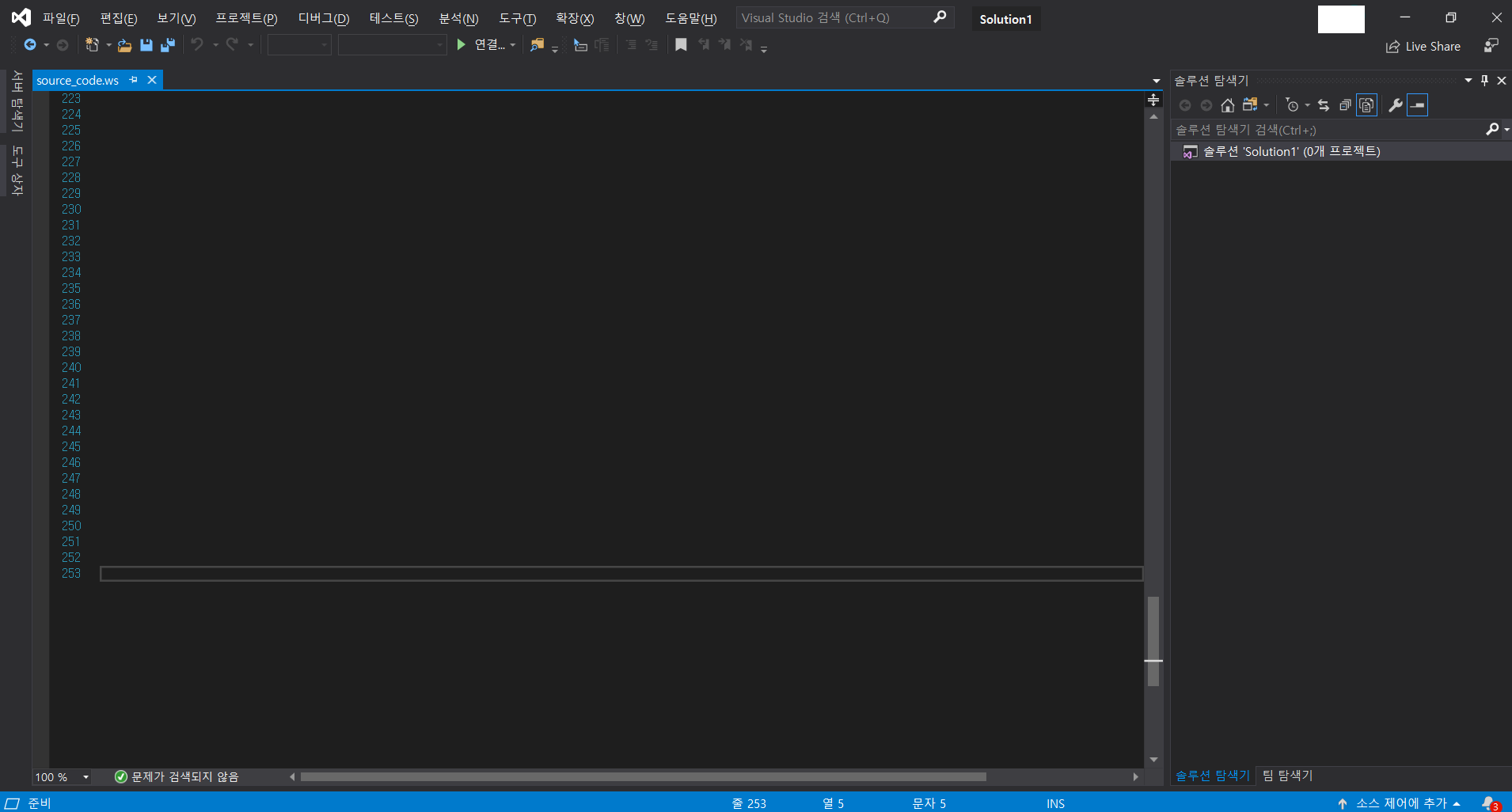Screen dimensions: 1512x812
Task: Expand the 연결 run button dropdown
Action: pyautogui.click(x=513, y=45)
